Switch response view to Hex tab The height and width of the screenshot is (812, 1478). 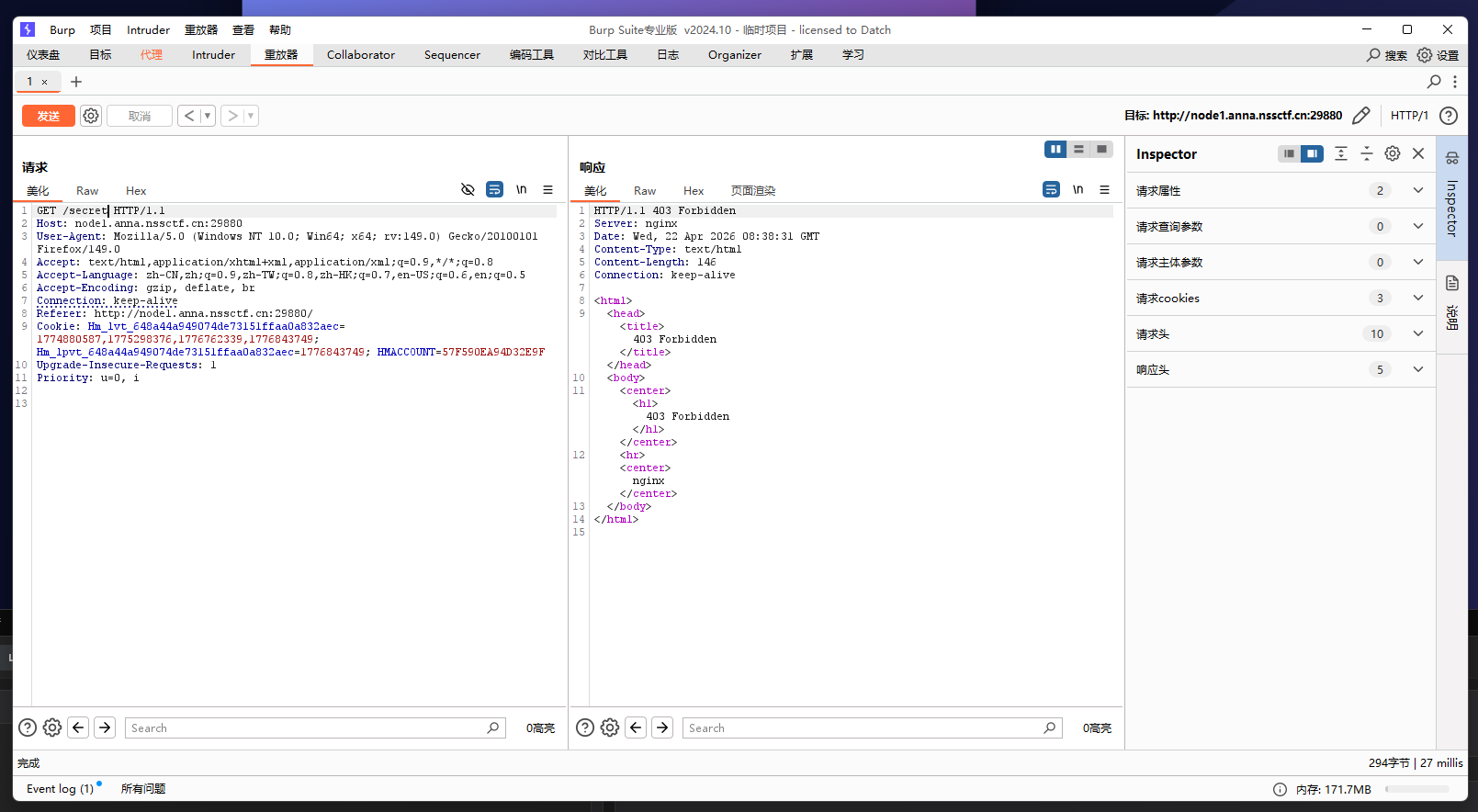[693, 191]
